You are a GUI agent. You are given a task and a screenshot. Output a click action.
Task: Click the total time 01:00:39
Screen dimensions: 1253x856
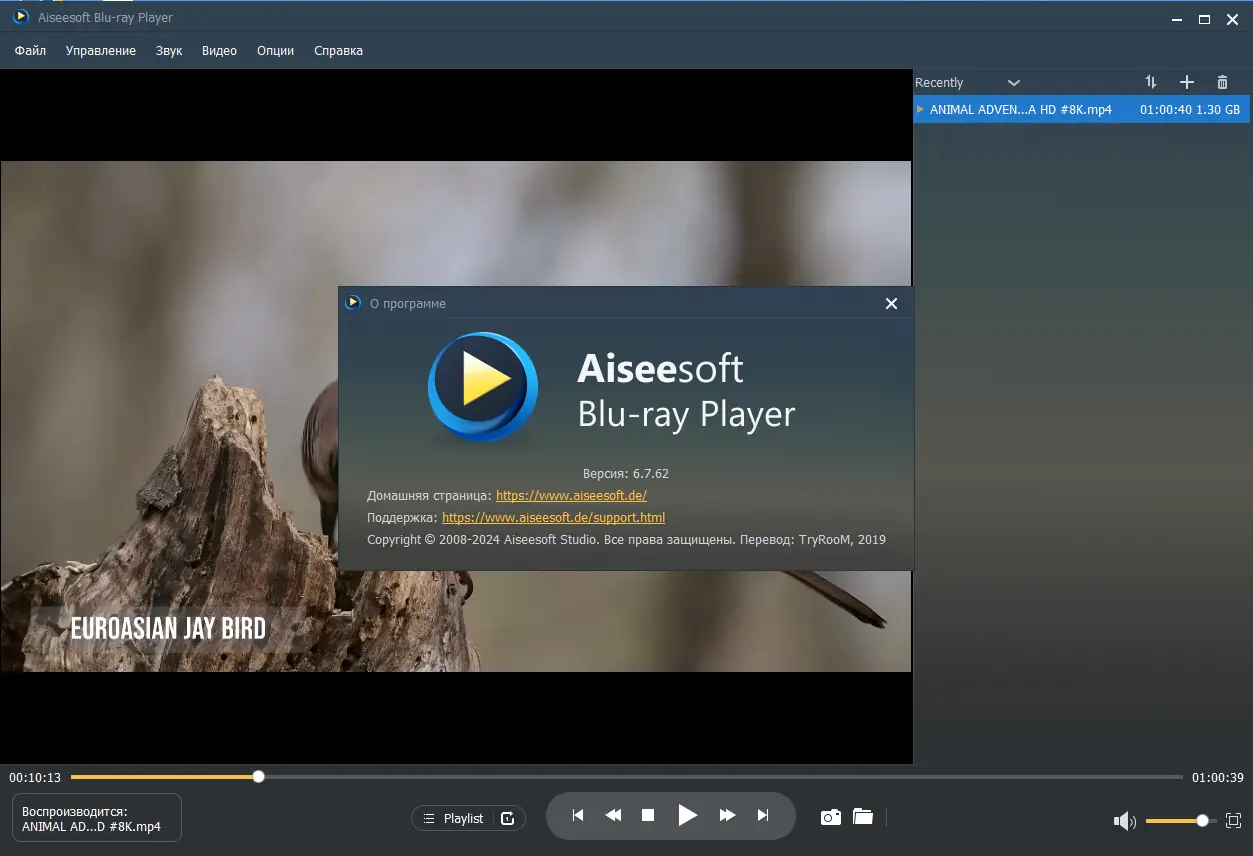coord(1217,777)
